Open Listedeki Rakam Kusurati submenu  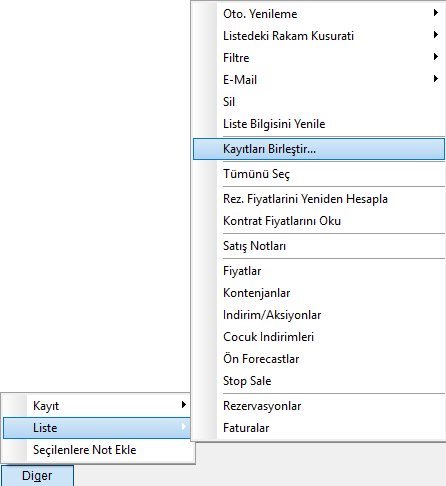click(x=319, y=36)
